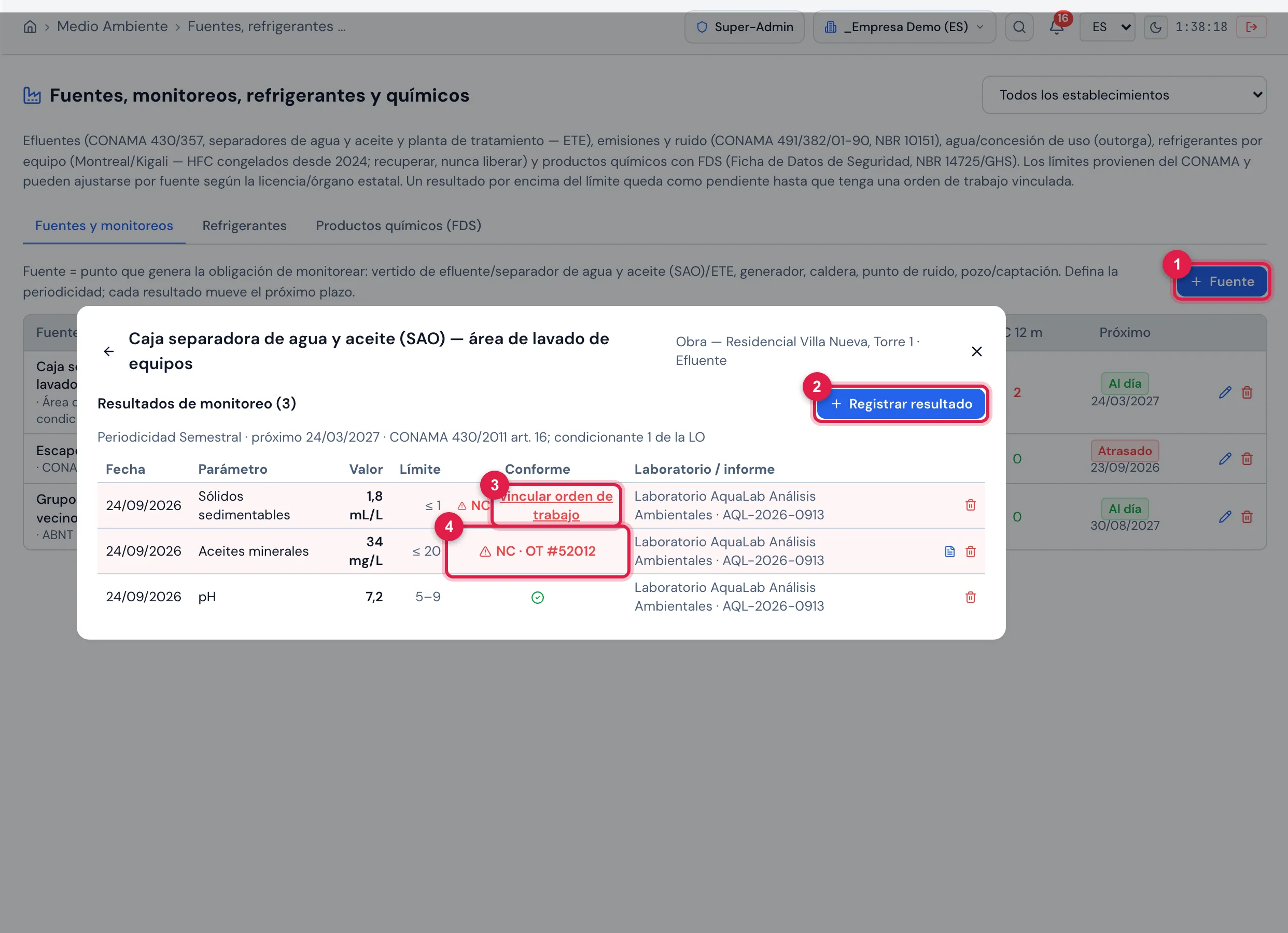
Task: Open attached report for Aceites minerales
Action: [x=949, y=552]
